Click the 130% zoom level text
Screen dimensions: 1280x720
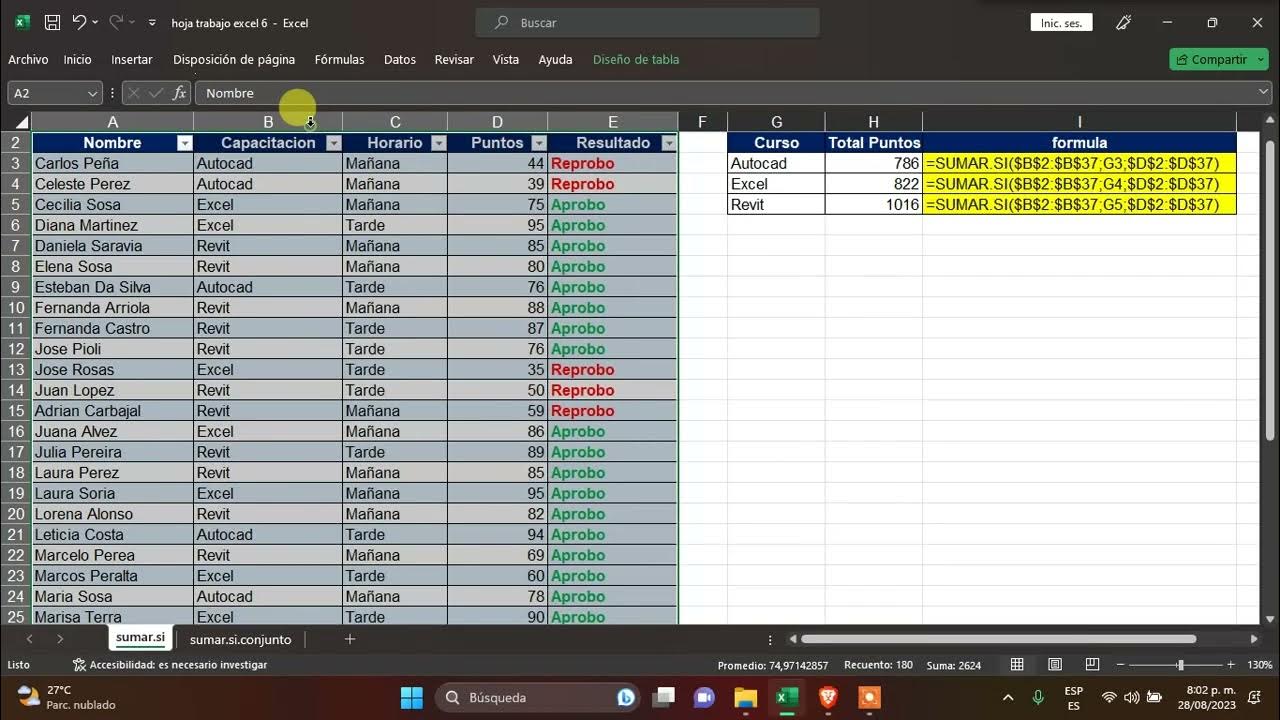tap(1259, 665)
